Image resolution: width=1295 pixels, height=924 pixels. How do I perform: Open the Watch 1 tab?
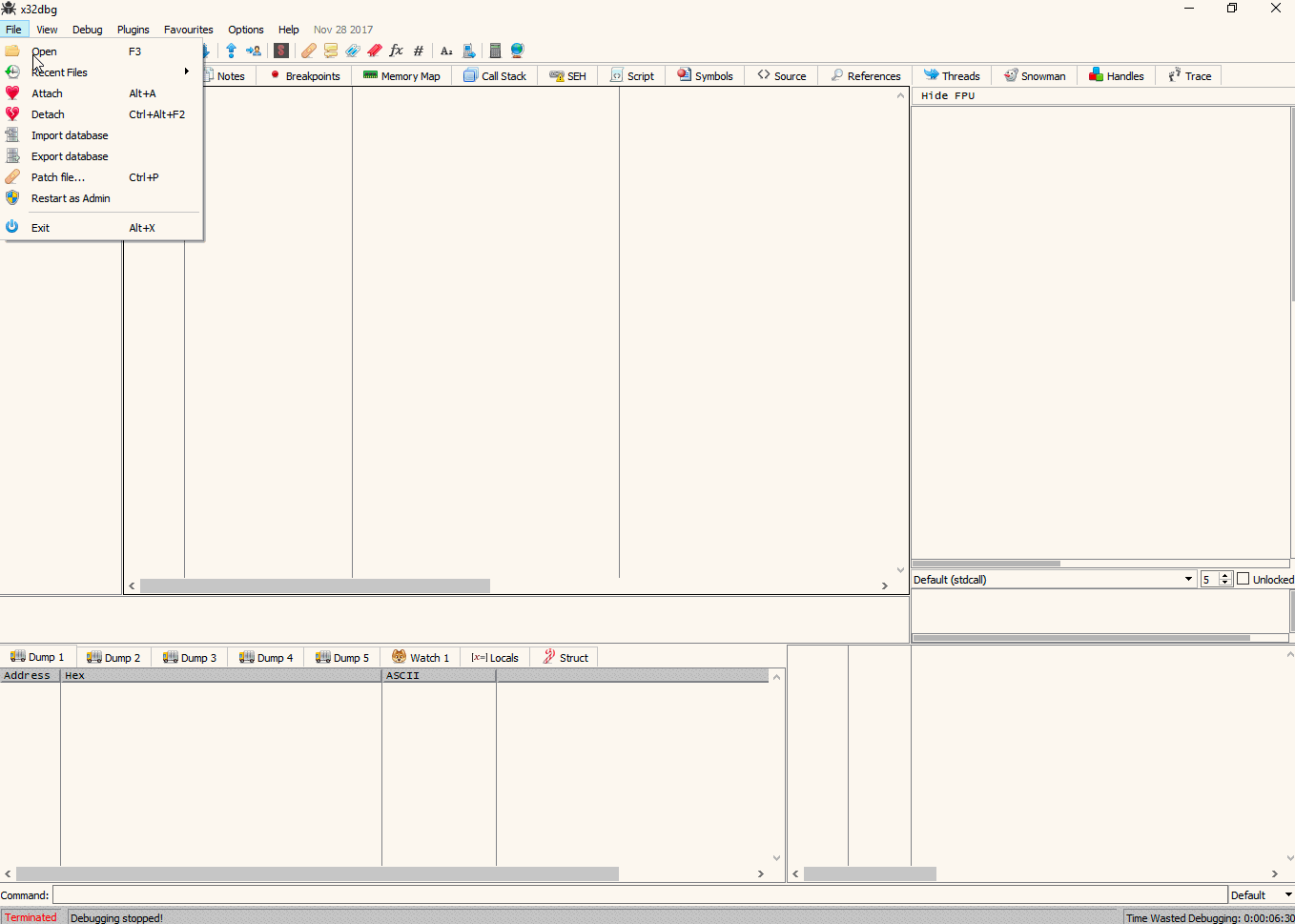click(x=421, y=658)
